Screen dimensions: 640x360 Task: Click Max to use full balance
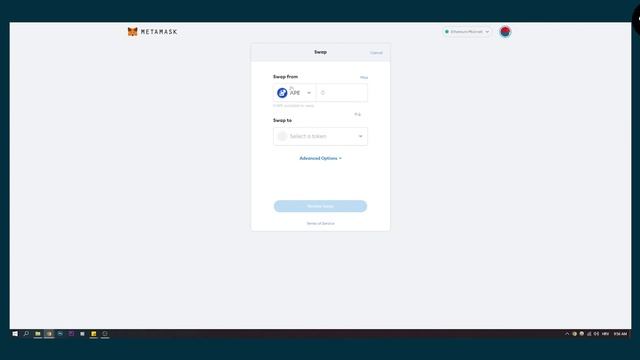pyautogui.click(x=364, y=77)
